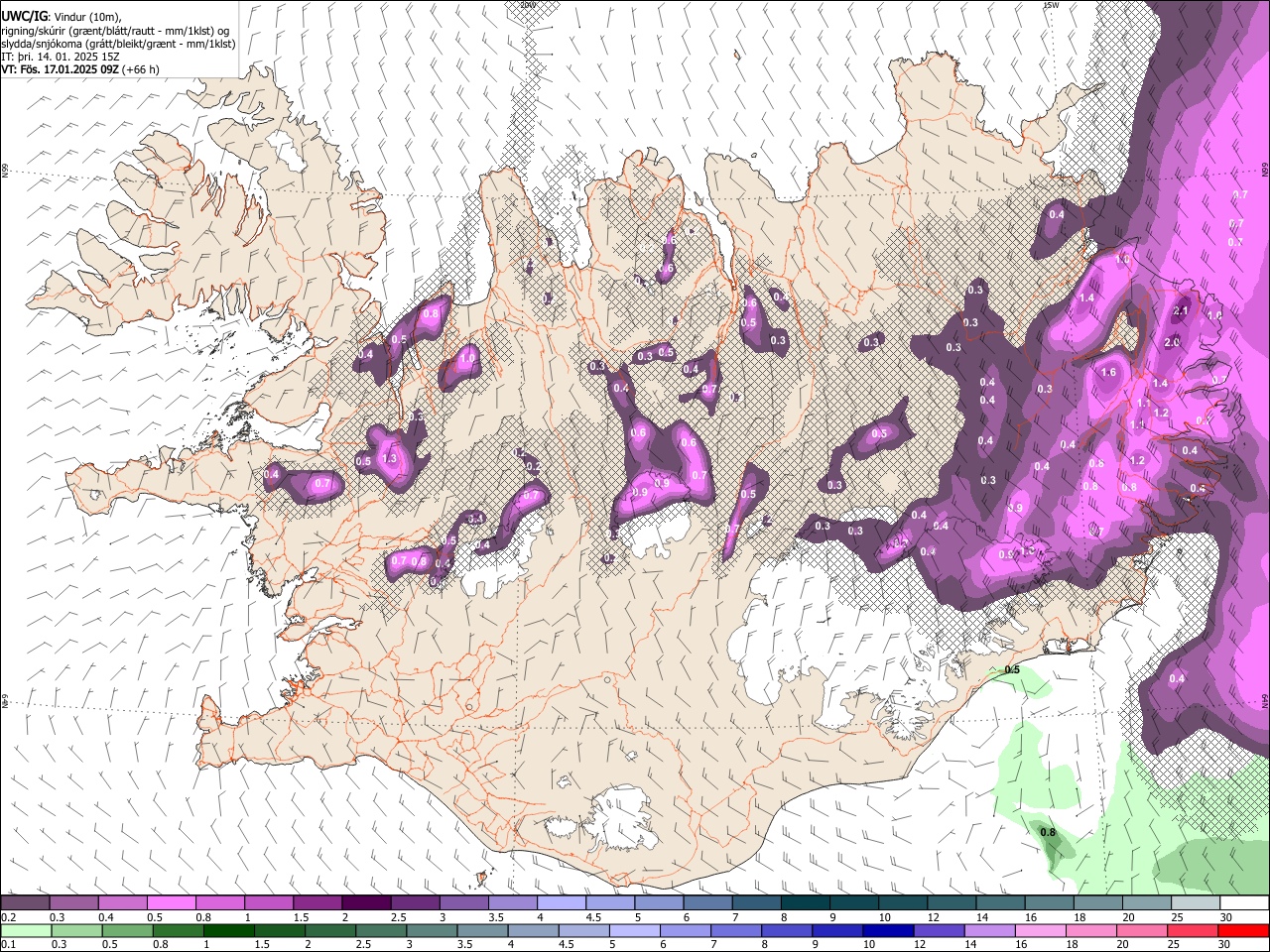The image size is (1270, 952).
Task: Click the lower legend swatch labeled 0.1
Action: pos(26,930)
